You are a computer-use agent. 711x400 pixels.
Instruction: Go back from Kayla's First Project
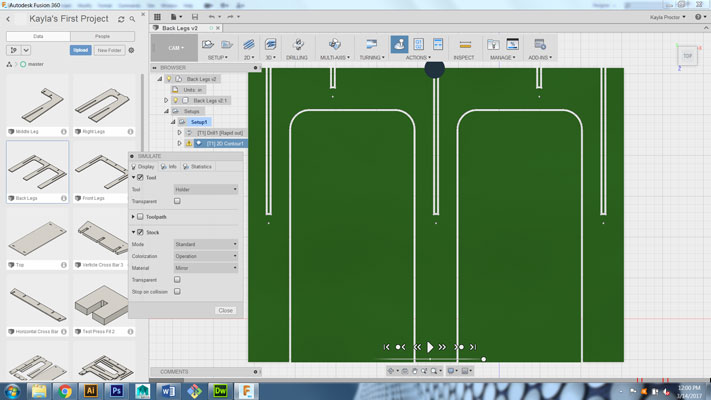click(x=8, y=19)
